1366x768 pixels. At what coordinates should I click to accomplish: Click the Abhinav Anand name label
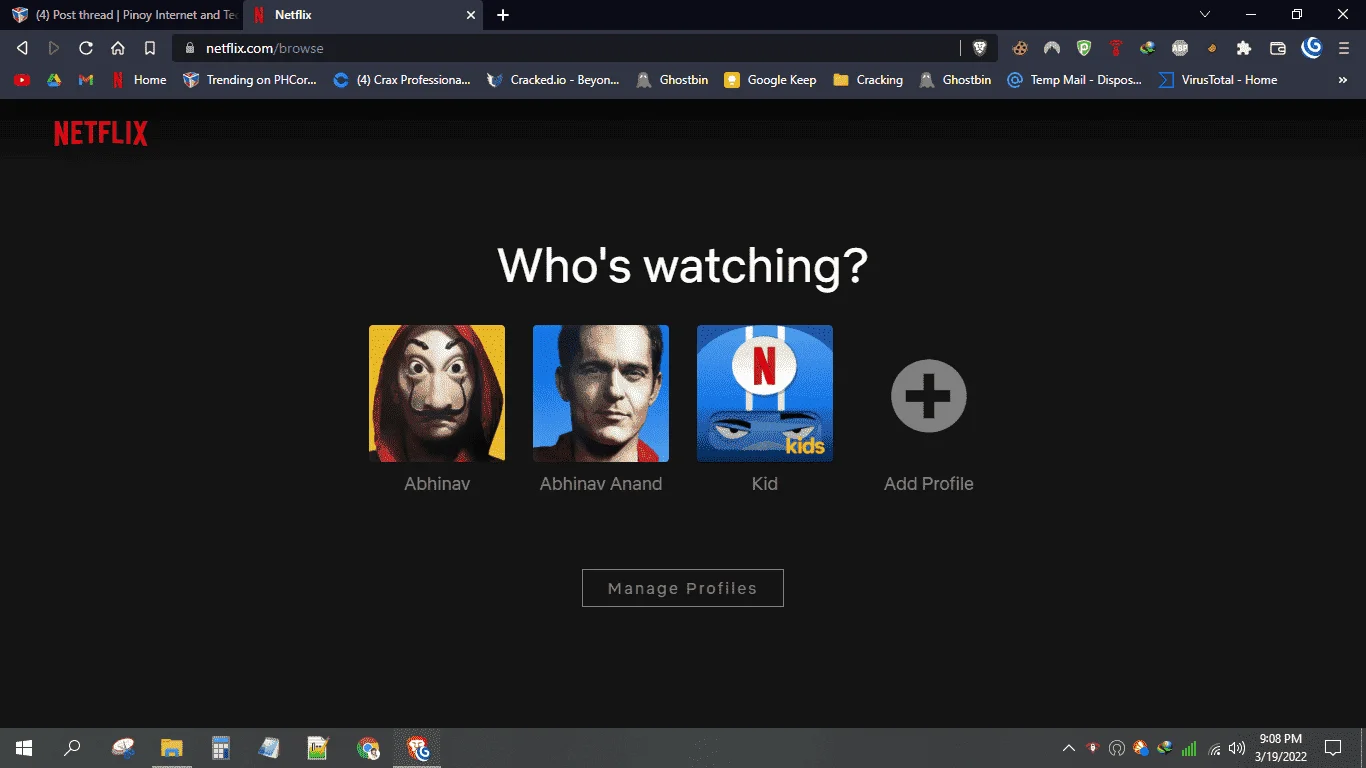[601, 484]
